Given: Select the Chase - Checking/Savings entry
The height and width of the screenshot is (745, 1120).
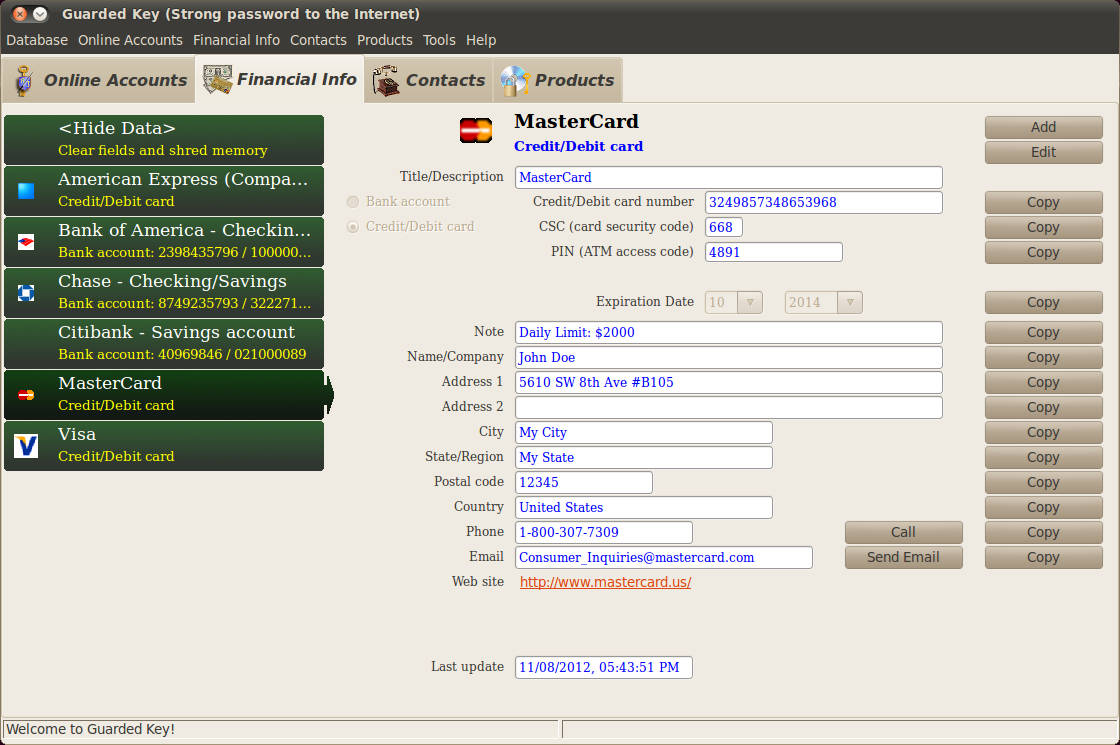Looking at the screenshot, I should 164,293.
